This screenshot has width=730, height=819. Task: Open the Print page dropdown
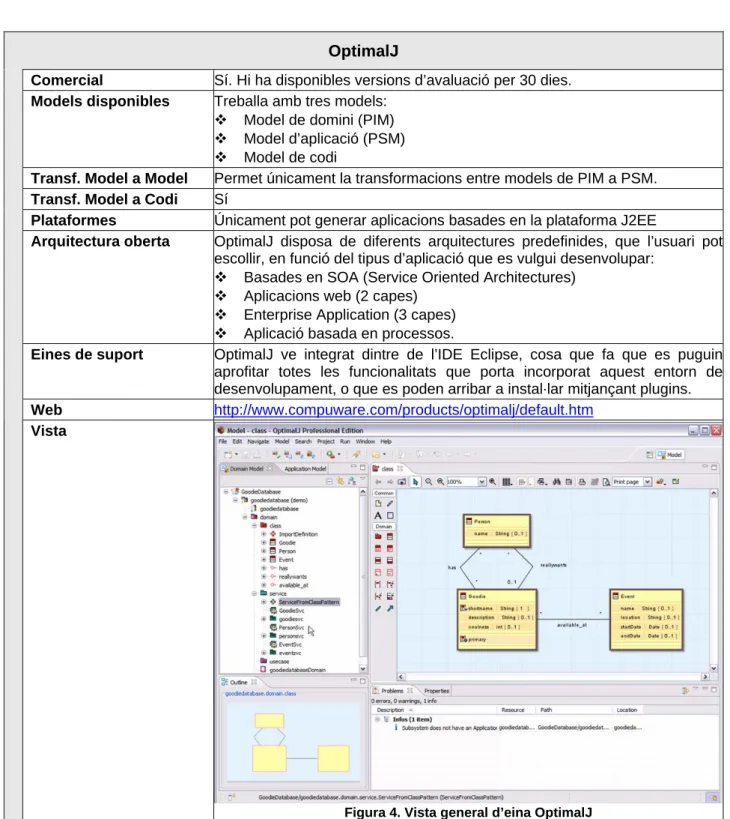pos(647,482)
